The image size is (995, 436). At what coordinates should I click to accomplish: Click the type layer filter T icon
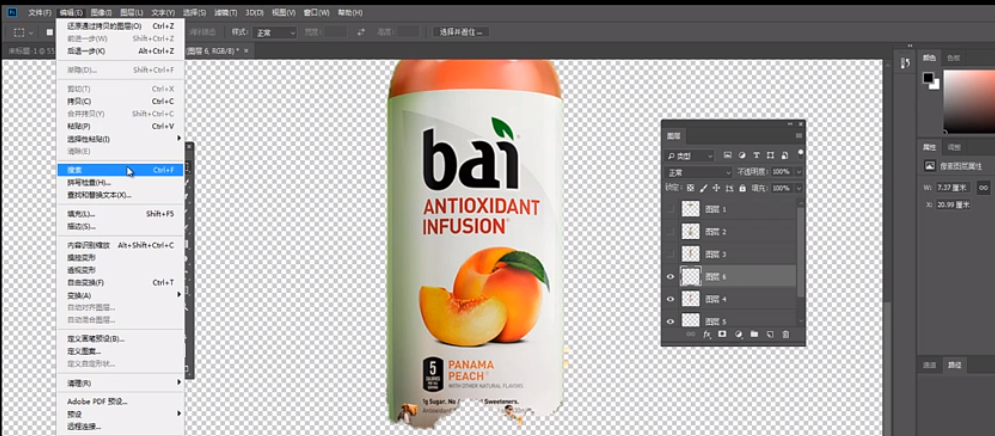756,155
